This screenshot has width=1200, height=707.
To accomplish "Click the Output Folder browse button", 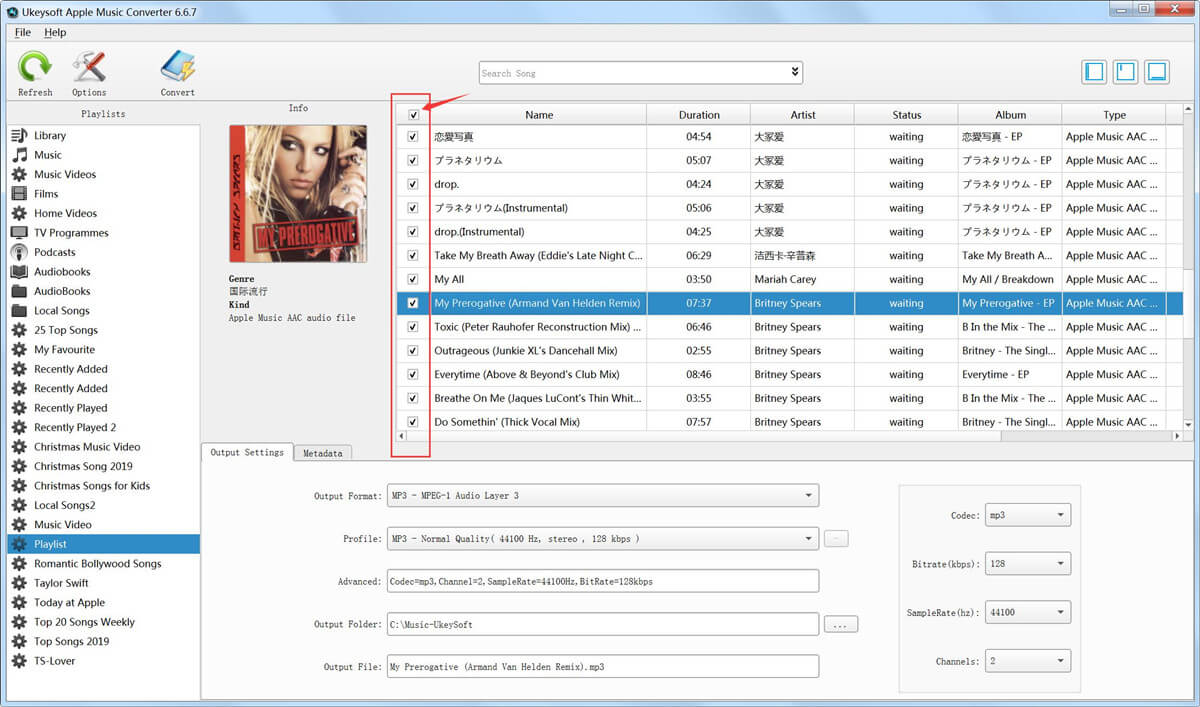I will click(x=841, y=624).
